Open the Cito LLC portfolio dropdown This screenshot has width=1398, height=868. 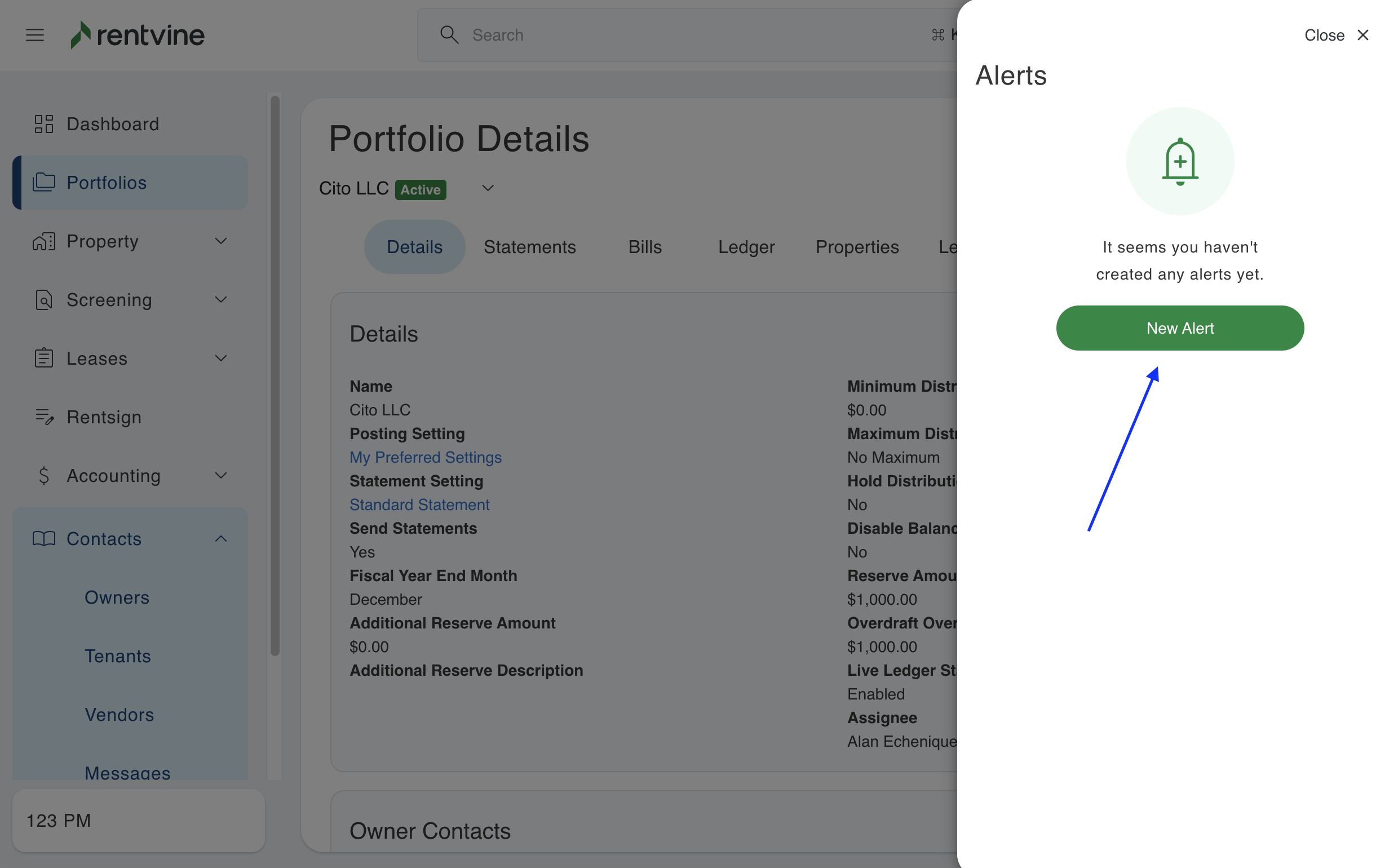point(488,188)
